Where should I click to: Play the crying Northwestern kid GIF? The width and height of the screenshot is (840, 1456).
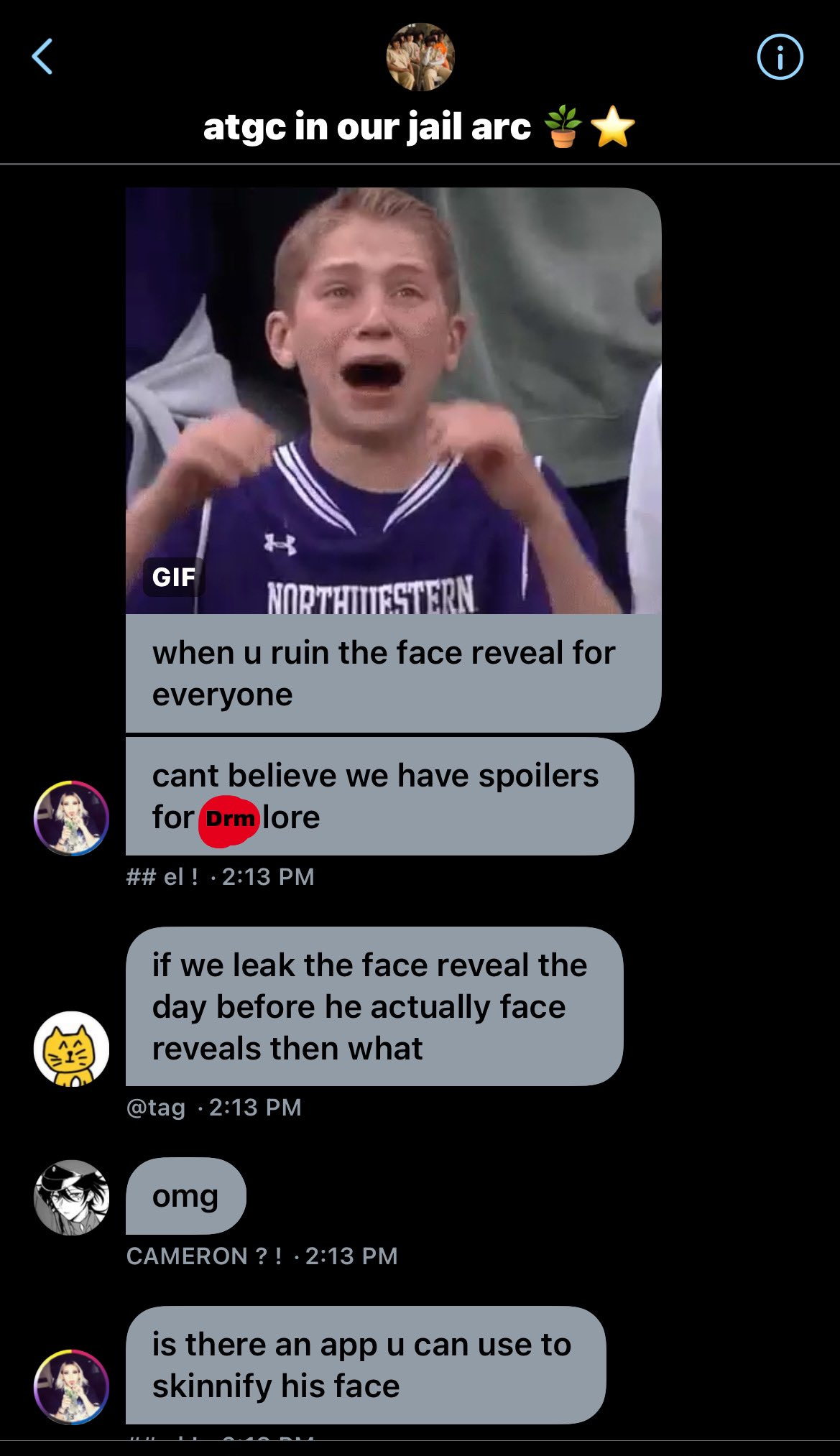click(393, 401)
